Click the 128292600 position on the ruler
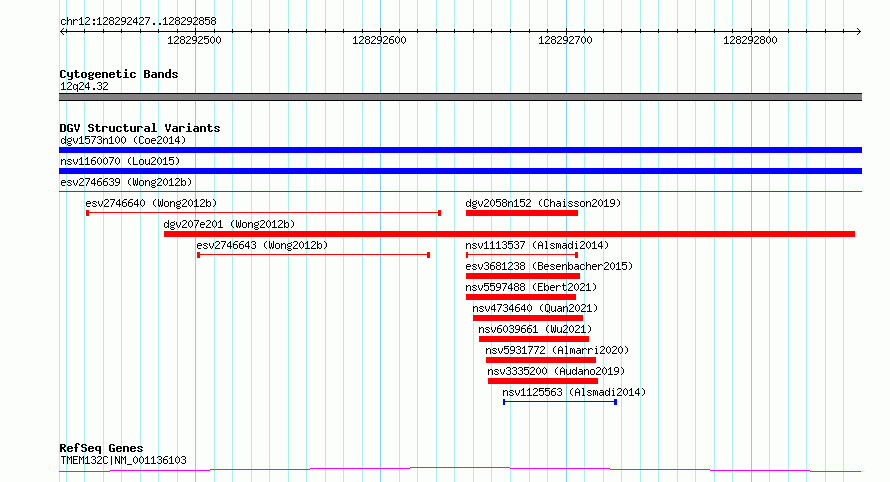Screen dimensions: 890x482 (x=380, y=41)
